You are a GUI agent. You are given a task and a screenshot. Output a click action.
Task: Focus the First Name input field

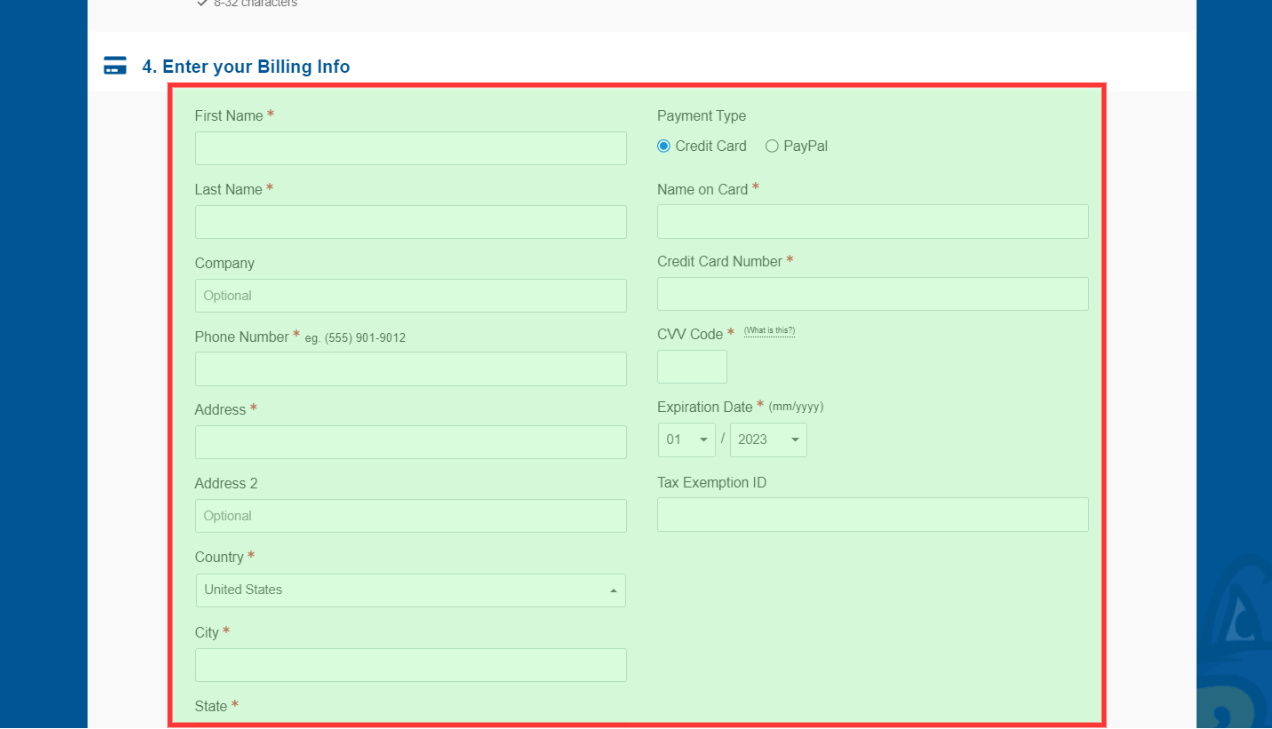point(410,148)
